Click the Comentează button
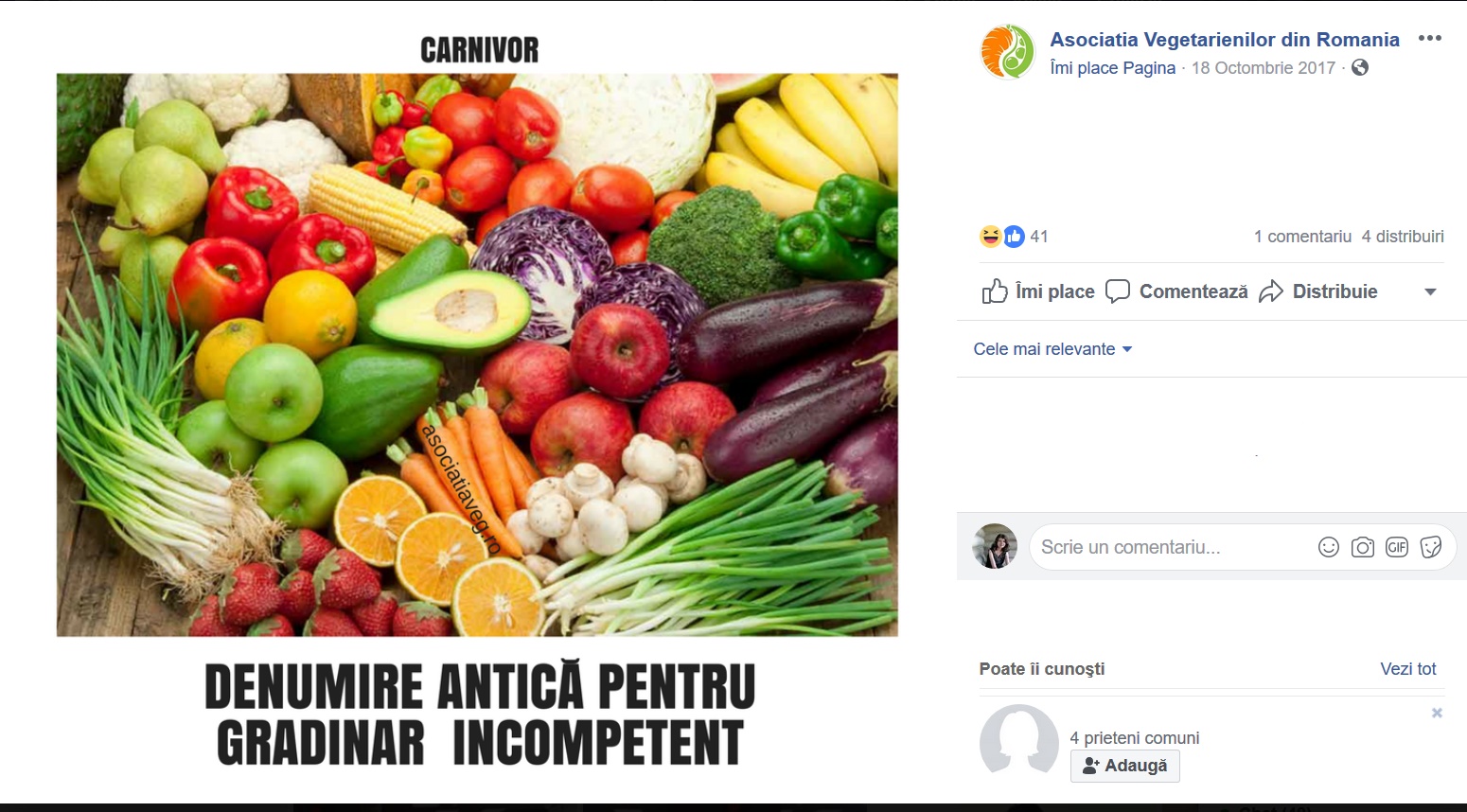This screenshot has width=1467, height=812. (1176, 291)
